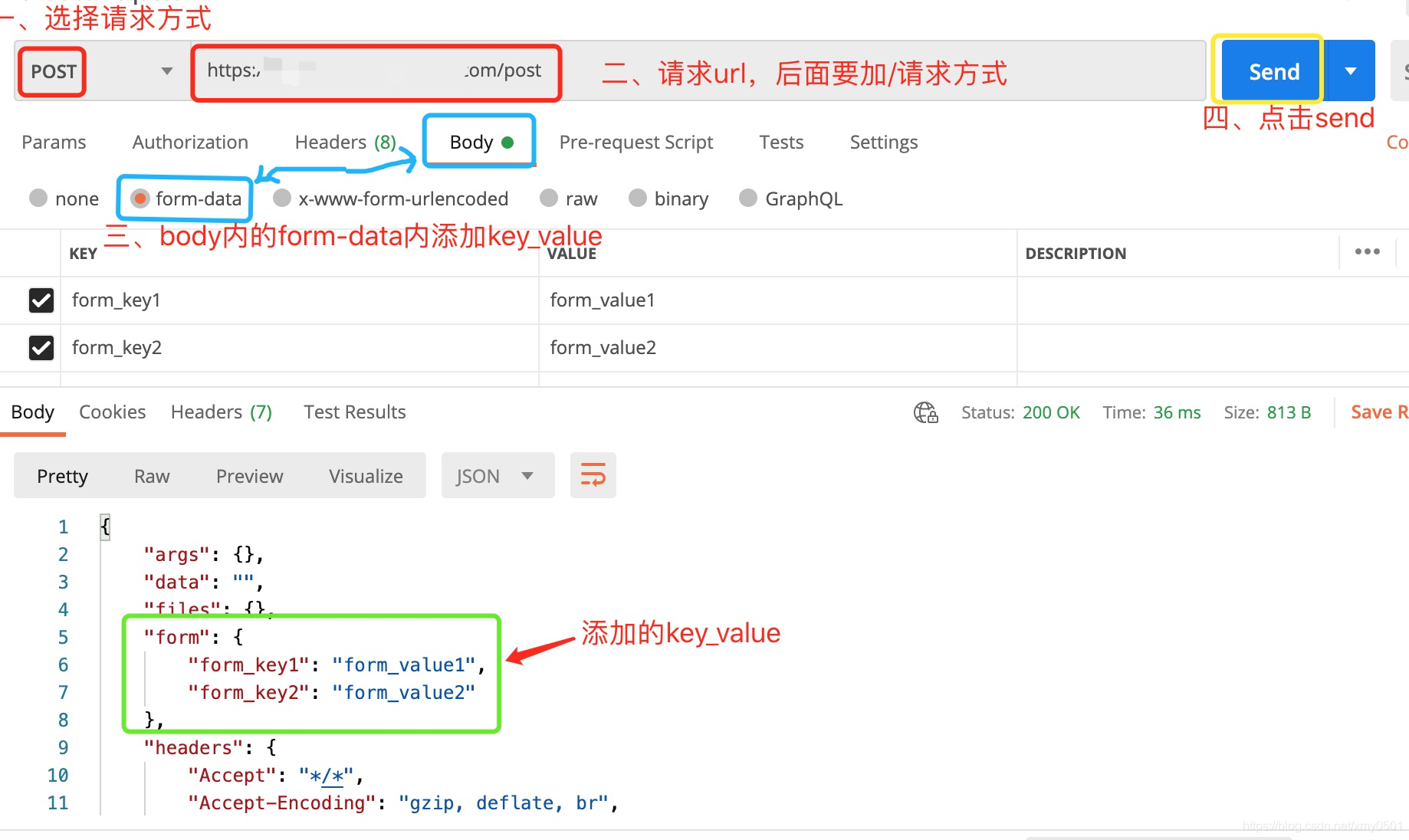Image resolution: width=1409 pixels, height=840 pixels.
Task: Switch to the Authorization tab
Action: [x=189, y=142]
